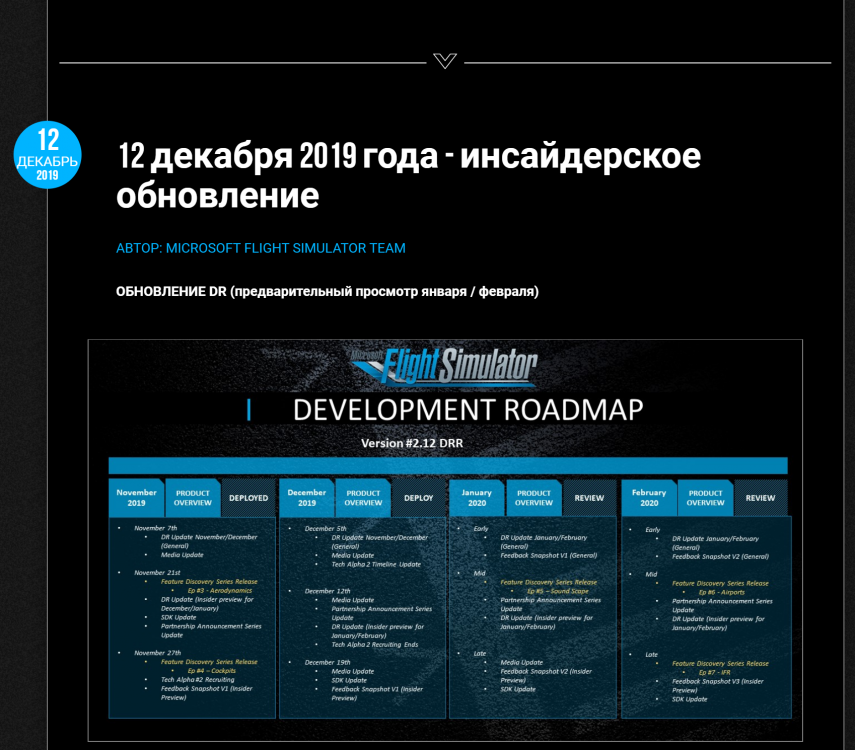Switch to the PRODUCT OVERVIEW tab under November
Screen dimensions: 855x750
[192, 497]
